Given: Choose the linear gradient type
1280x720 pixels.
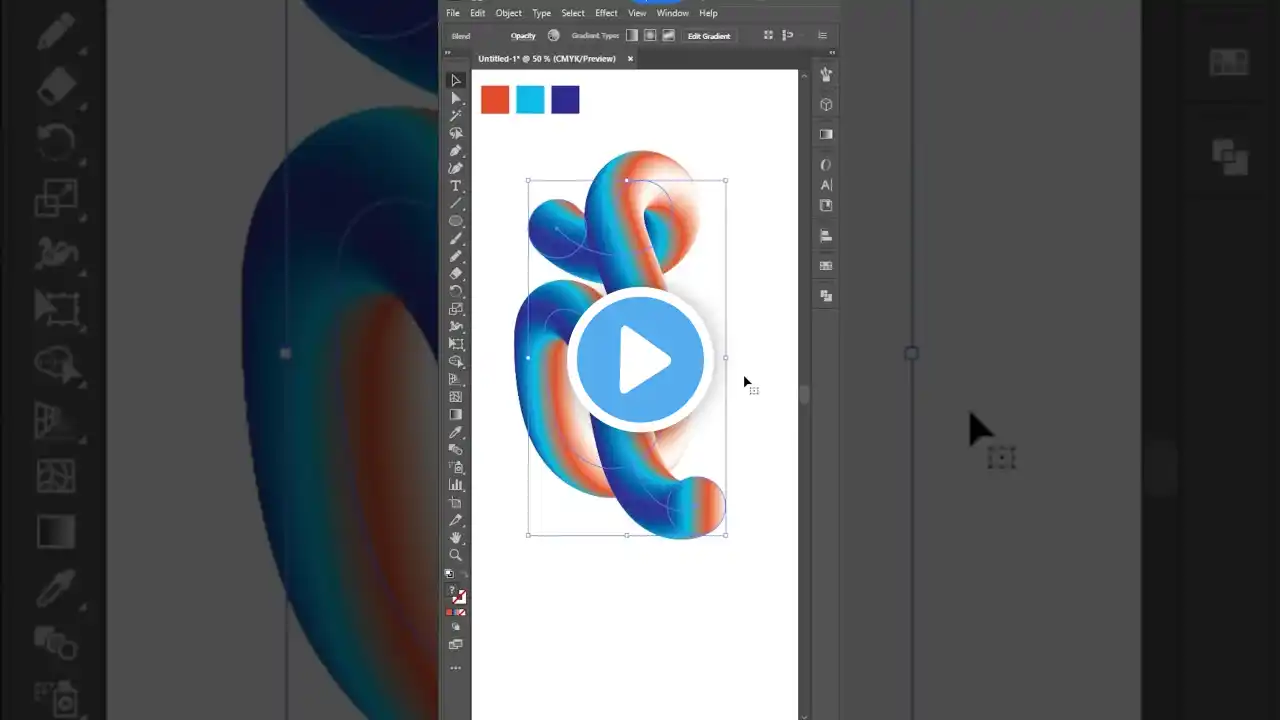Looking at the screenshot, I should (631, 36).
